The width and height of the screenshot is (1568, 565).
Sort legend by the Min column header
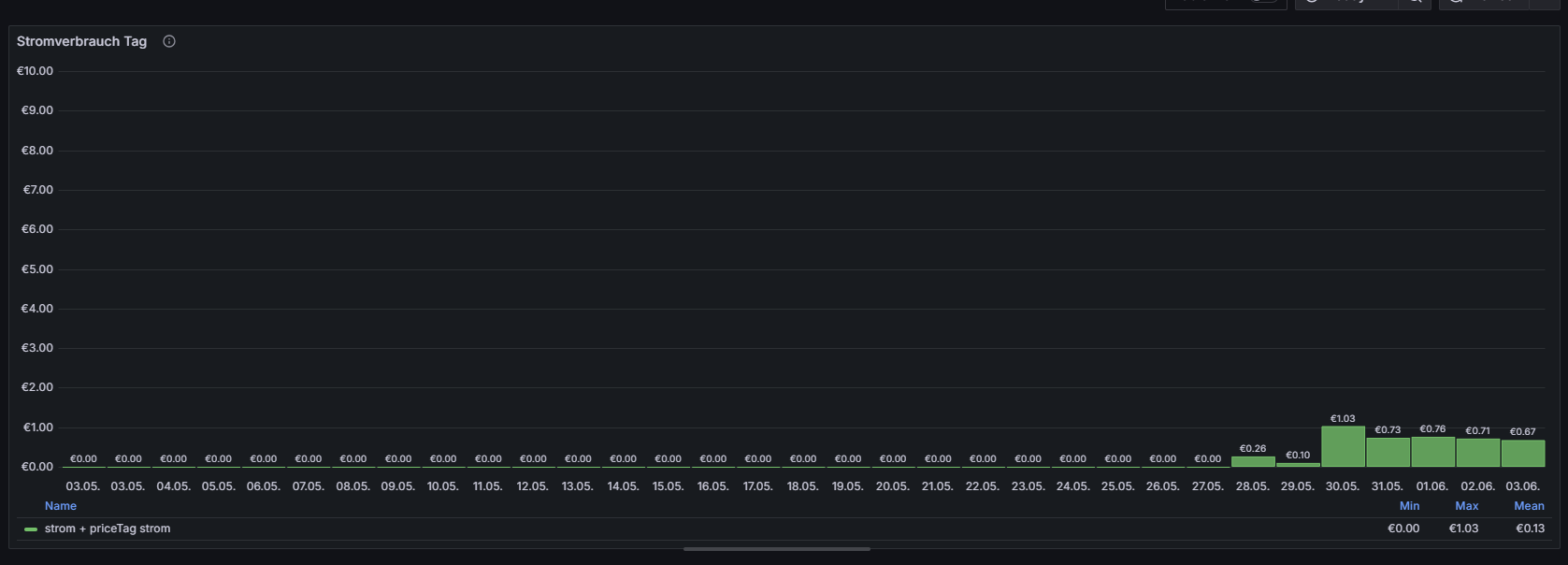click(x=1409, y=506)
